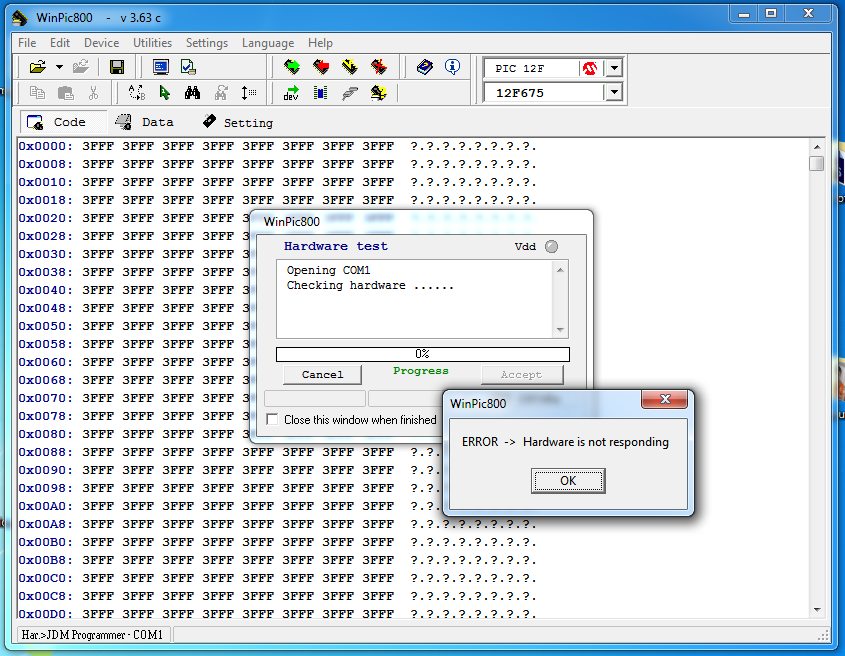Screen dimensions: 845x656
Task: Click the address 0x0000: in code view
Action: (46, 146)
